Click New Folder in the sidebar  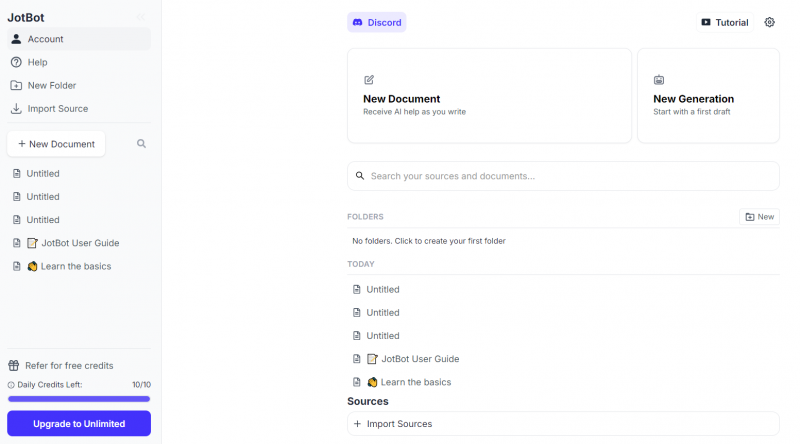tap(51, 85)
